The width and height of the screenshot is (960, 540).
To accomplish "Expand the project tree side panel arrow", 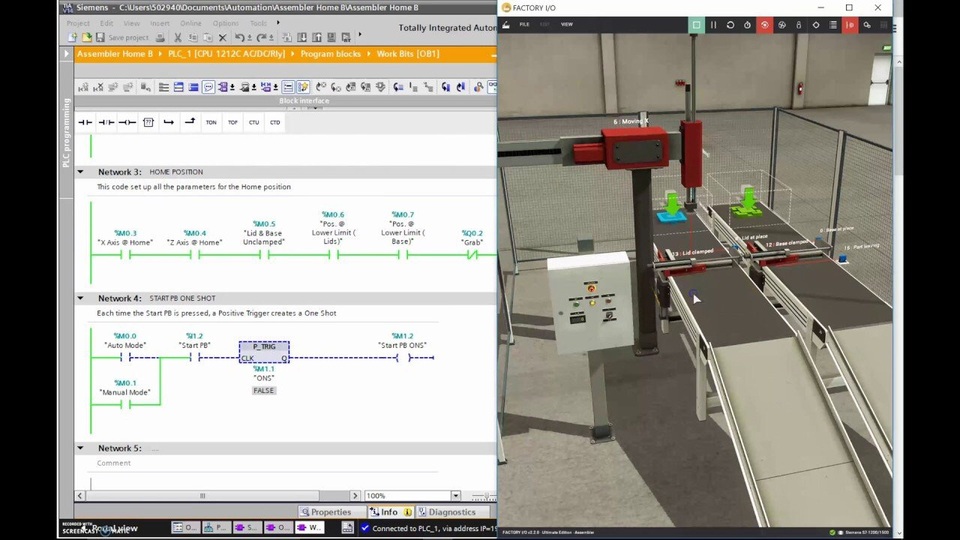I will click(66, 54).
